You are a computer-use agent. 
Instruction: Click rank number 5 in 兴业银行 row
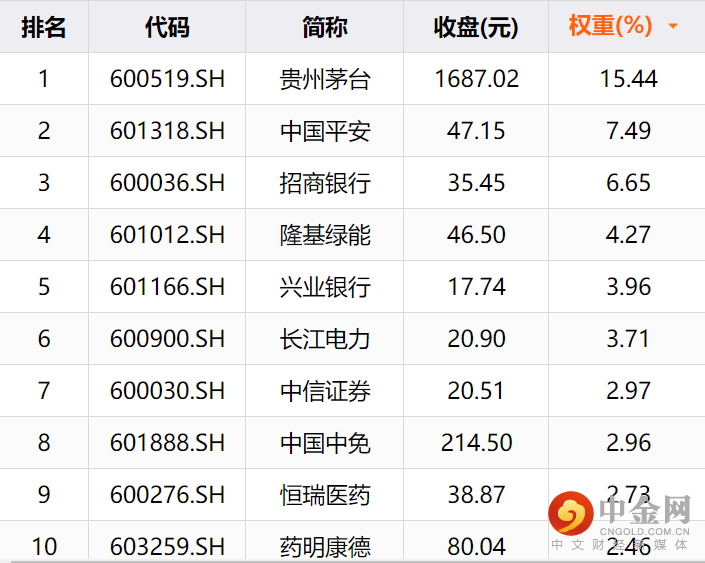pos(44,287)
